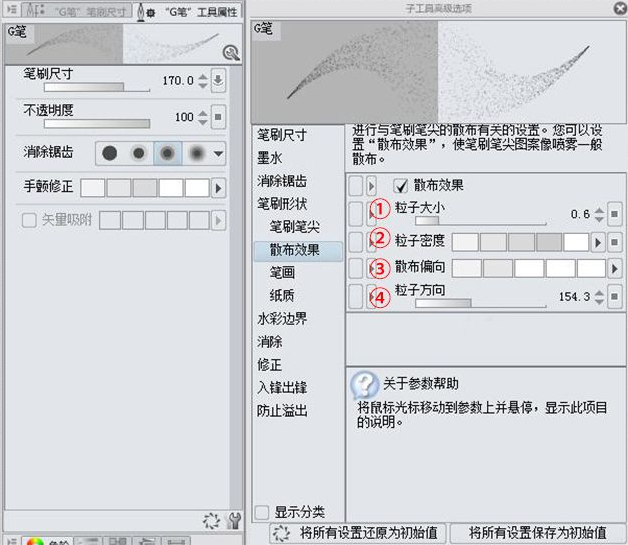Open 粒子大小 dynamics settings button

point(614,214)
